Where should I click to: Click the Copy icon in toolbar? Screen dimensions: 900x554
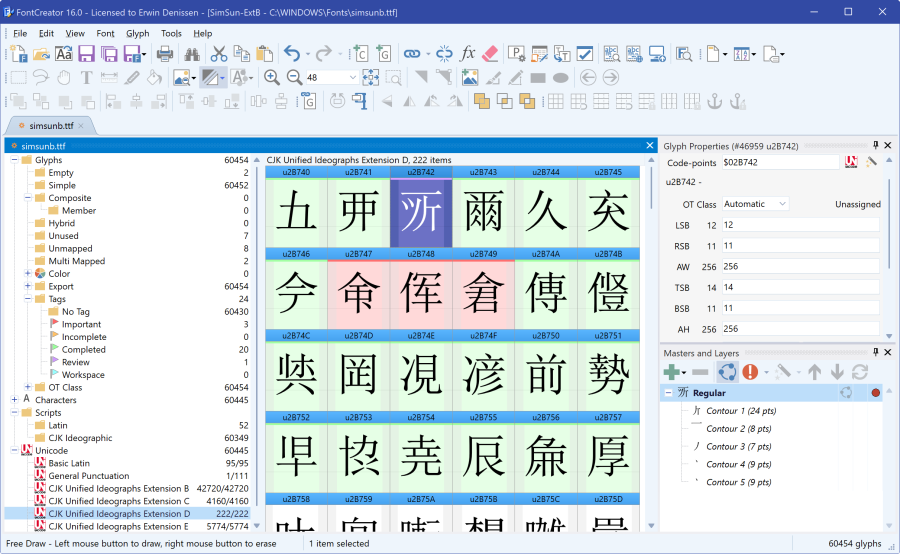pyautogui.click(x=242, y=54)
